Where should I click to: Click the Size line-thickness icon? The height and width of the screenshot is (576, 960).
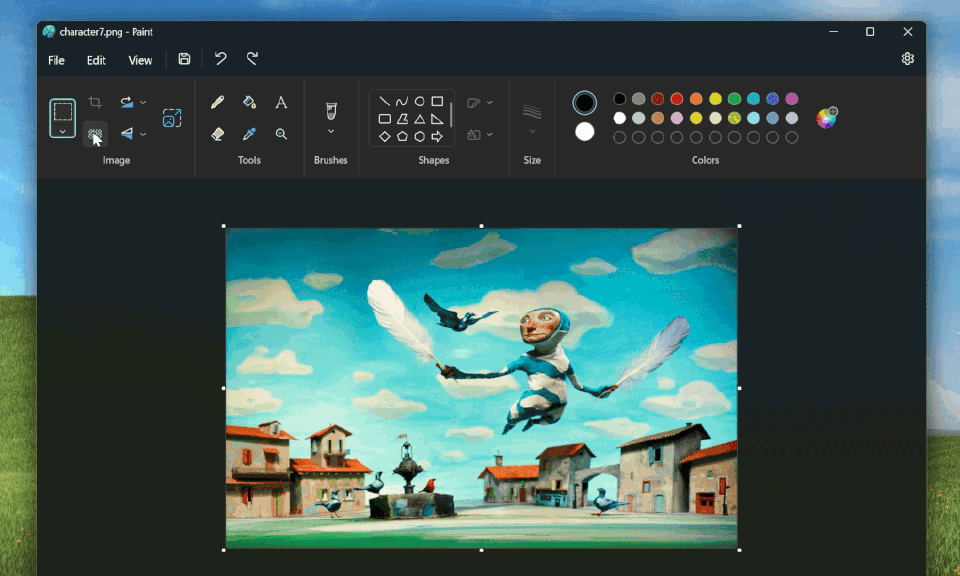click(532, 111)
